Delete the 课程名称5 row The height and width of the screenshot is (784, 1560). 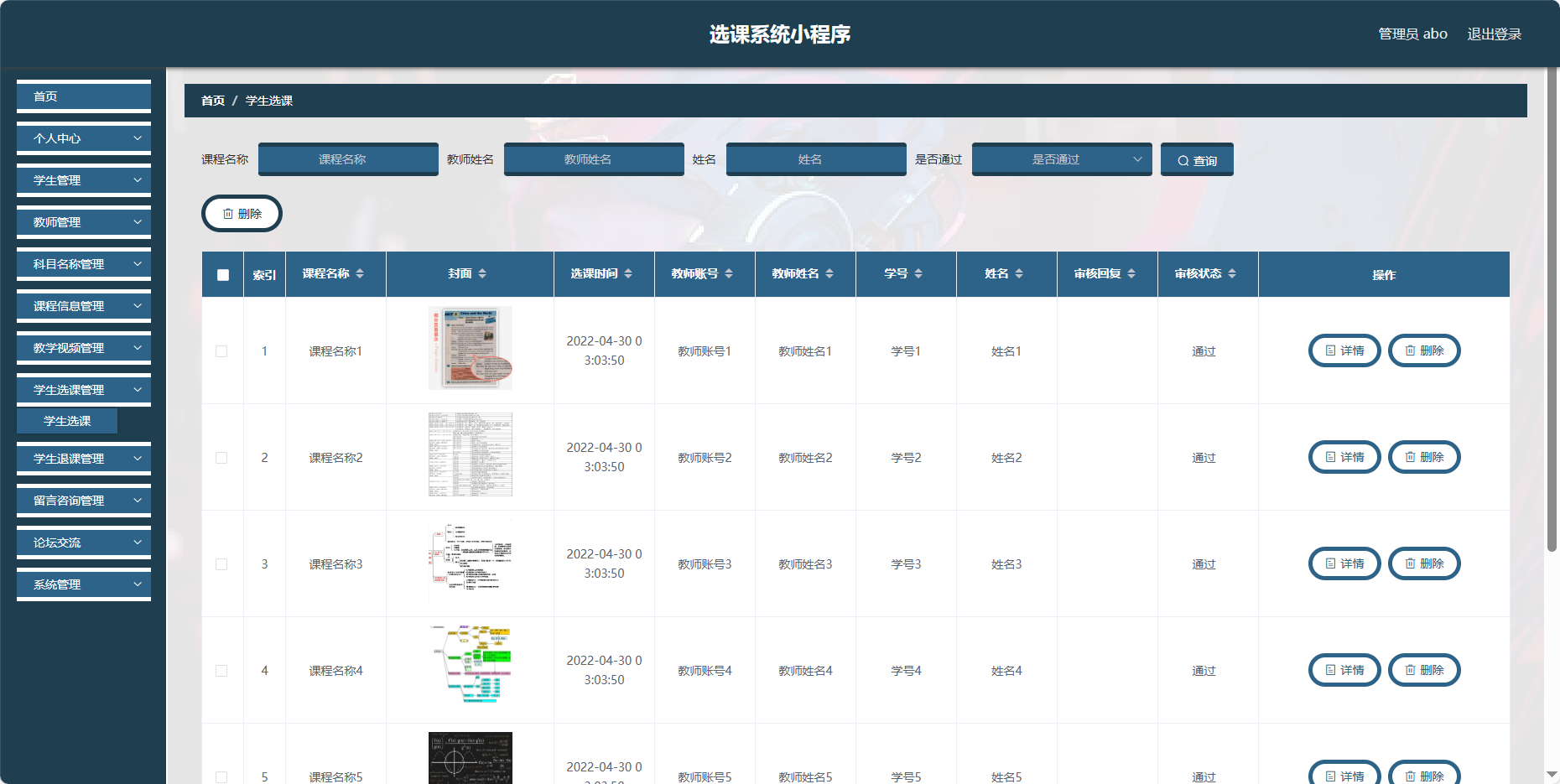1424,773
